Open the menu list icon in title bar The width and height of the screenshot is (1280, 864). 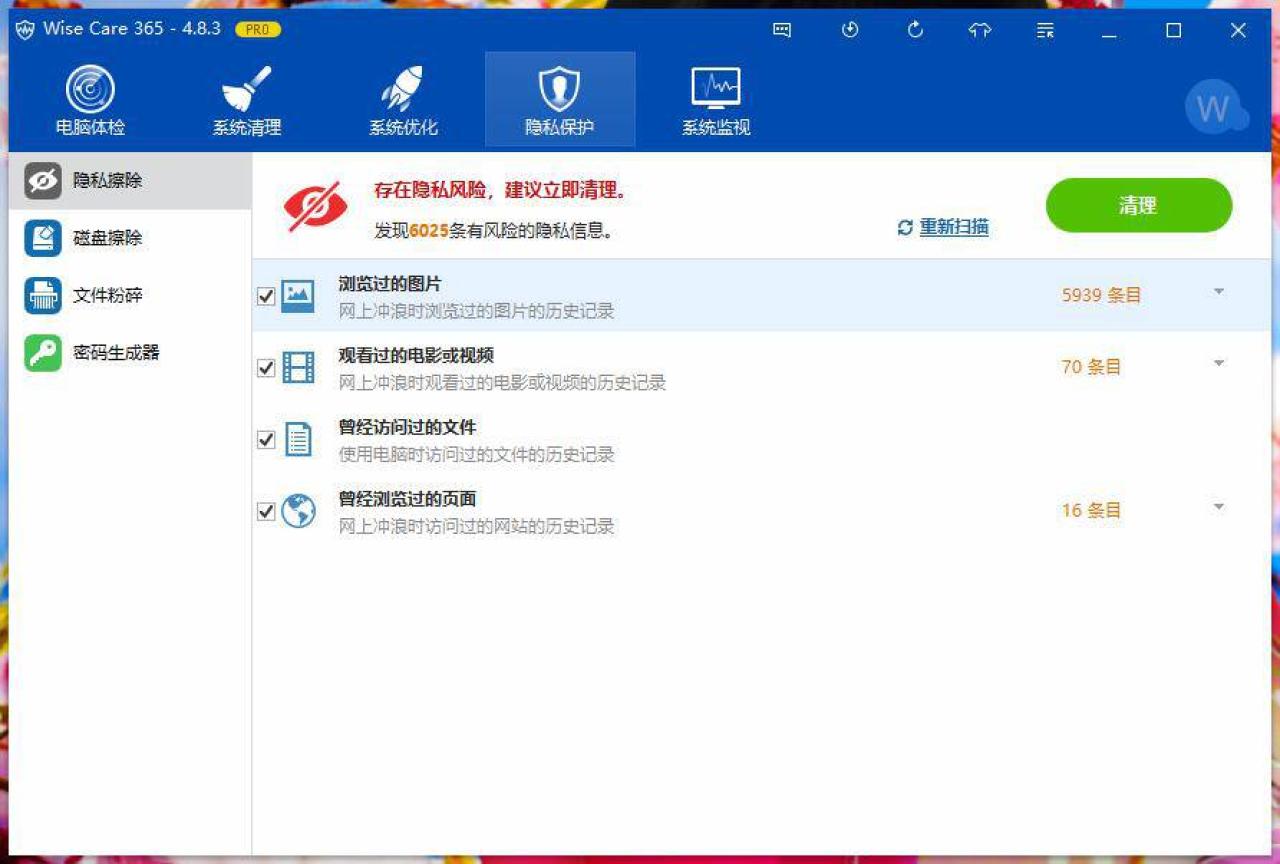tap(1045, 30)
